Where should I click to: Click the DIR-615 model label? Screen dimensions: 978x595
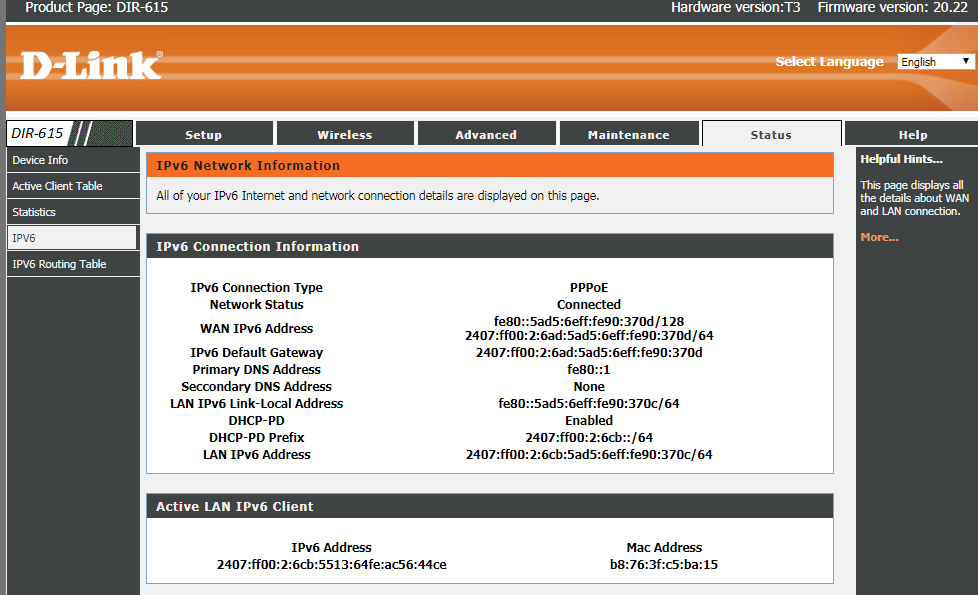pyautogui.click(x=37, y=133)
